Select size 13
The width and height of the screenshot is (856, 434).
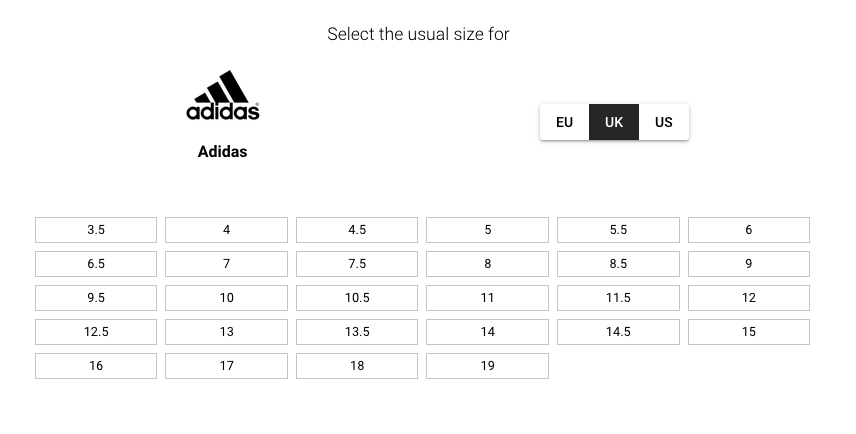click(227, 332)
